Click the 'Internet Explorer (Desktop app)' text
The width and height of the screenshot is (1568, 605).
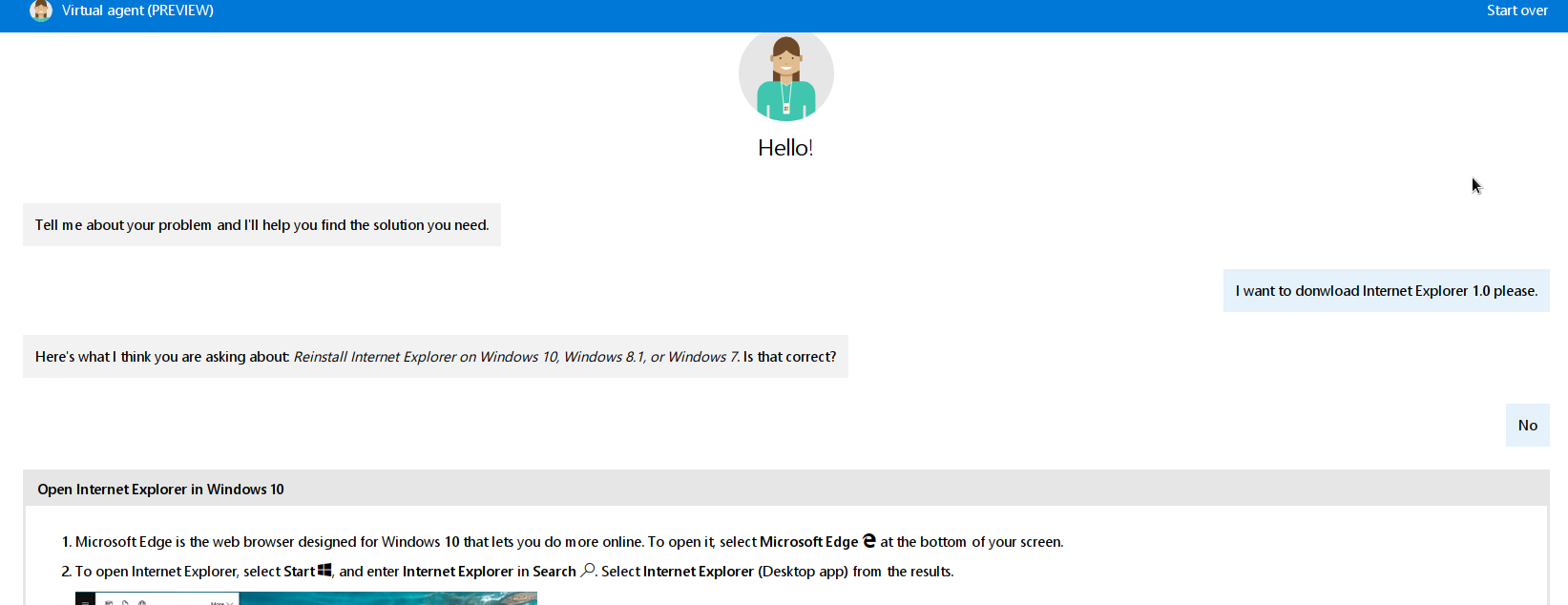[x=745, y=572]
